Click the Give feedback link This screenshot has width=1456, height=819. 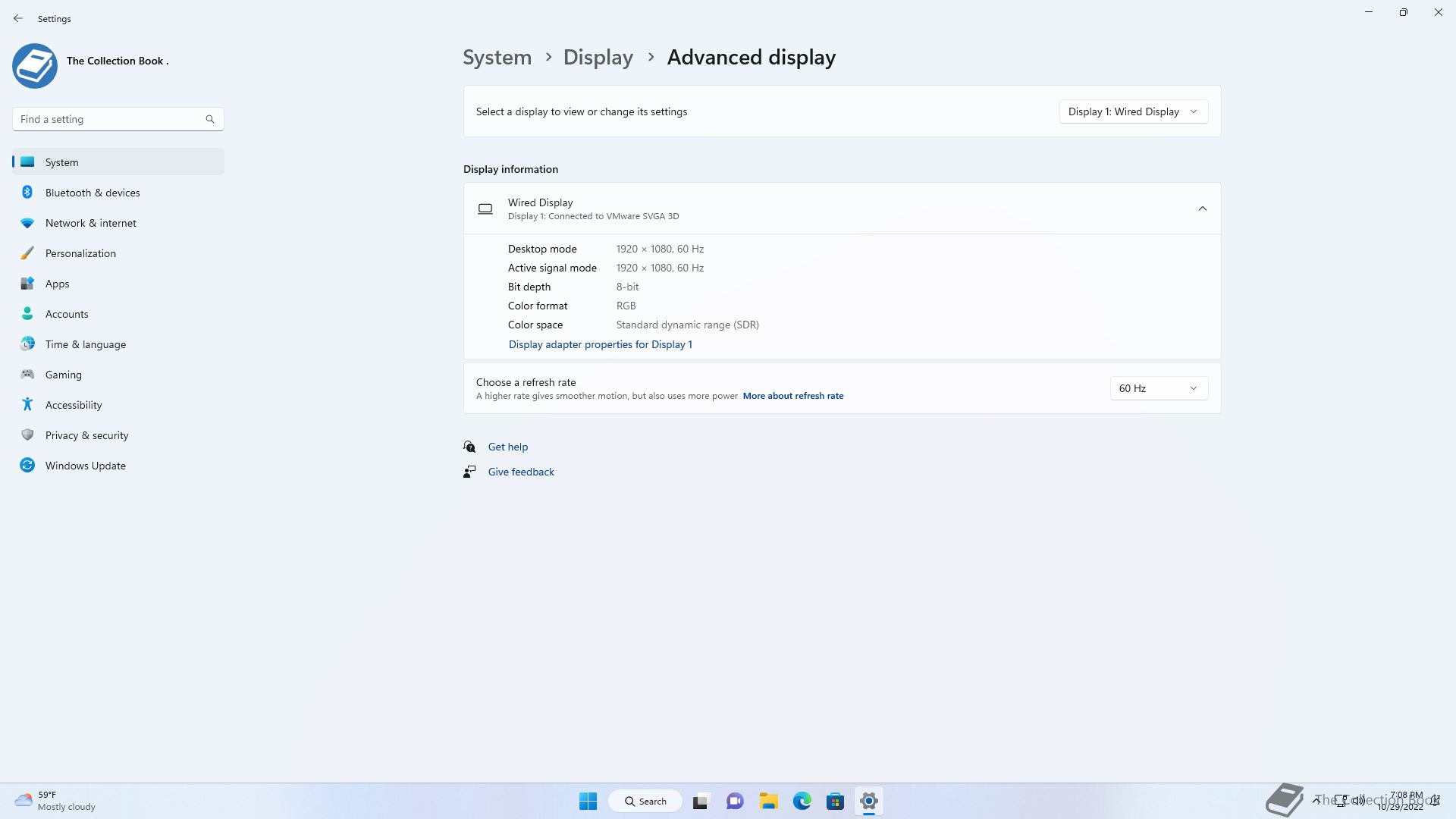[x=520, y=472]
